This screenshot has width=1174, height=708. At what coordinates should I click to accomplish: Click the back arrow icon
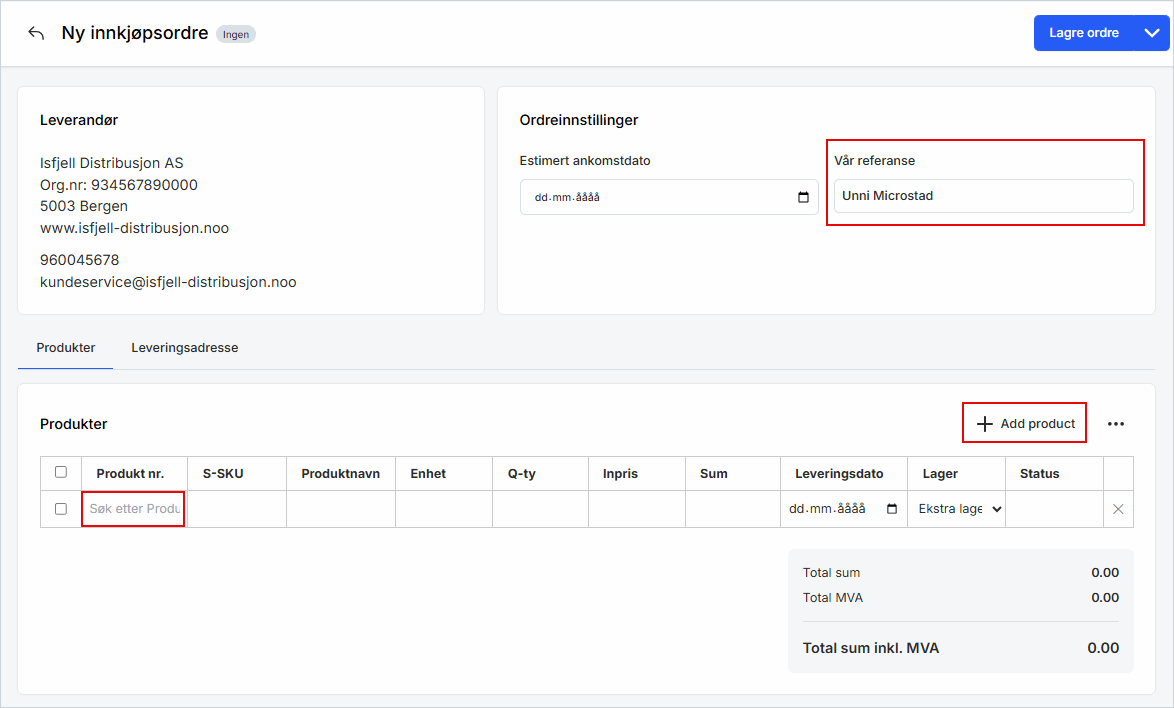pos(36,33)
